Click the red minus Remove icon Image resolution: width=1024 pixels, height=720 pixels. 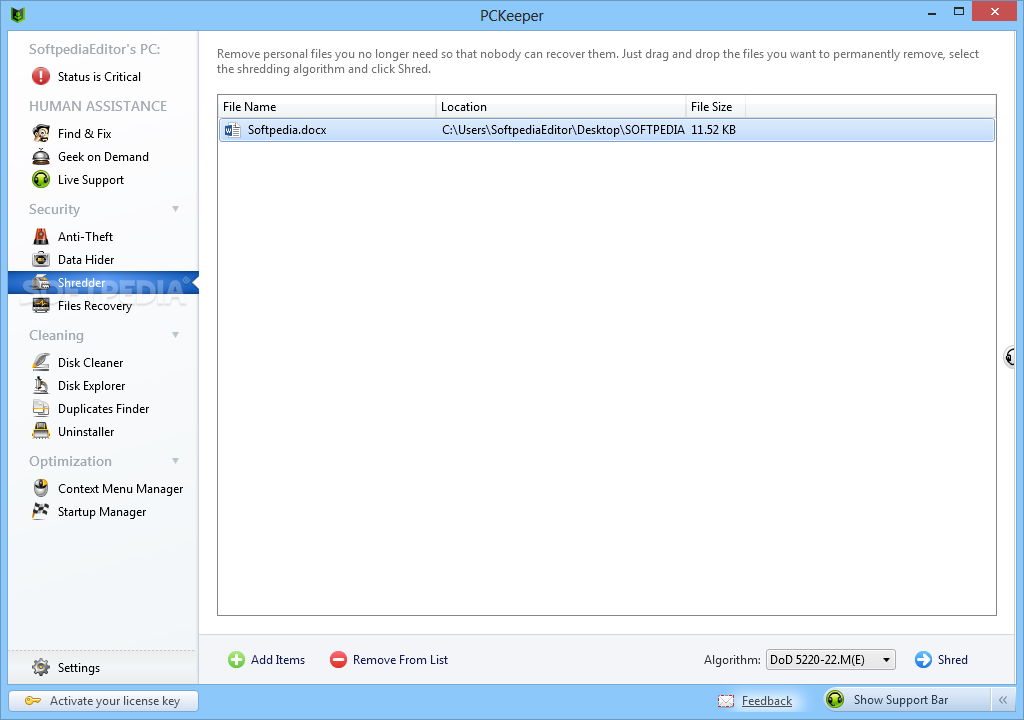click(x=338, y=660)
